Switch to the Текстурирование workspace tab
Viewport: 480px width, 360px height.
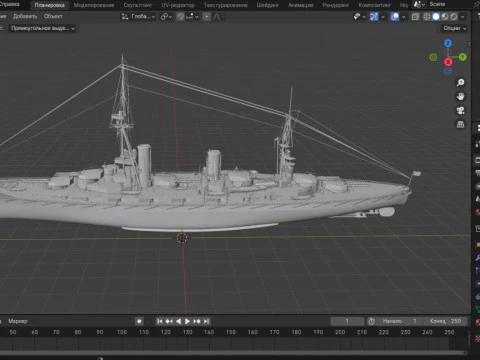pyautogui.click(x=226, y=5)
